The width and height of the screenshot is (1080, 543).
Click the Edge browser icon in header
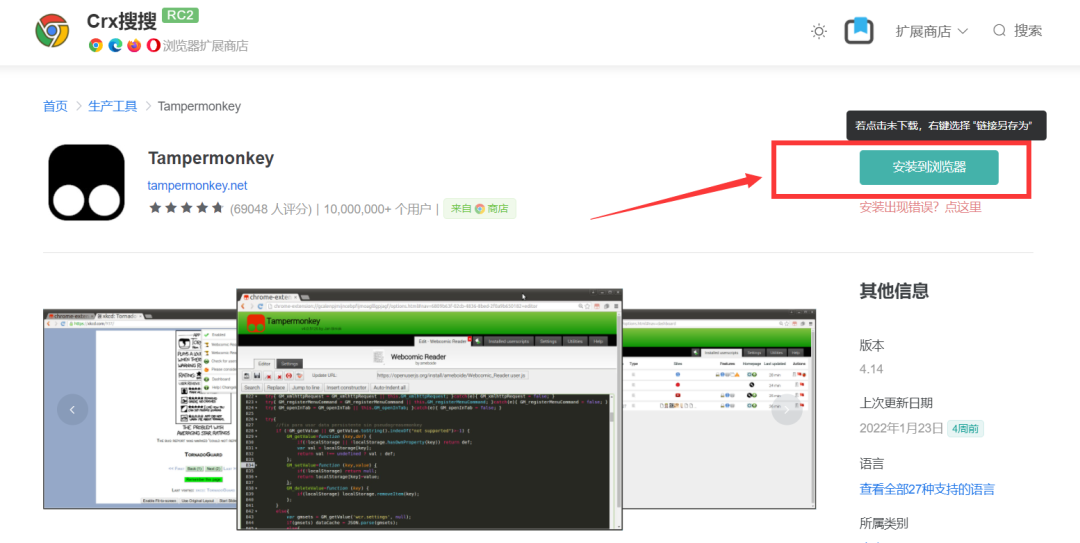[115, 45]
